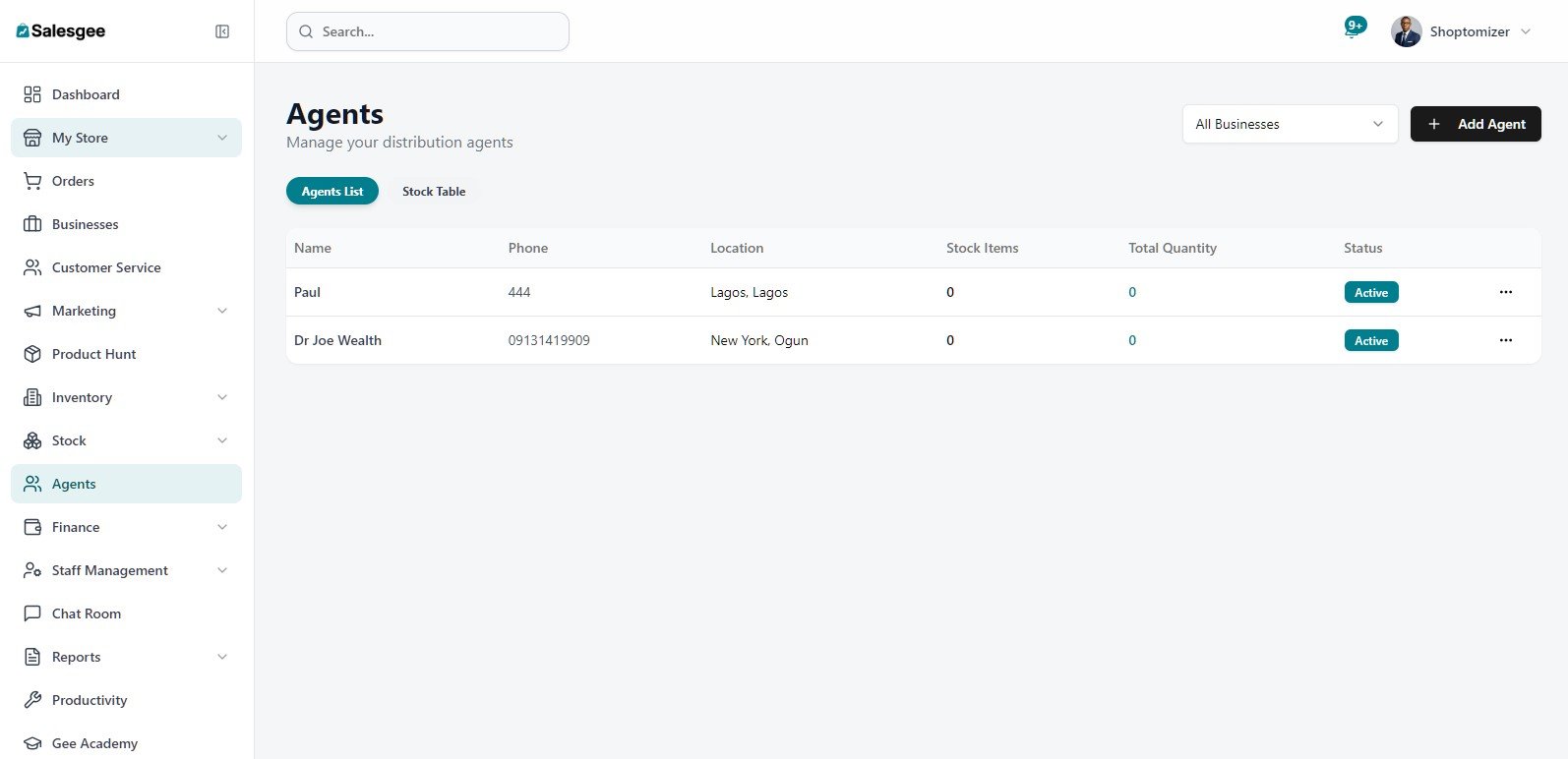Image resolution: width=1568 pixels, height=759 pixels.
Task: Open the All Businesses dropdown
Action: pyautogui.click(x=1290, y=124)
